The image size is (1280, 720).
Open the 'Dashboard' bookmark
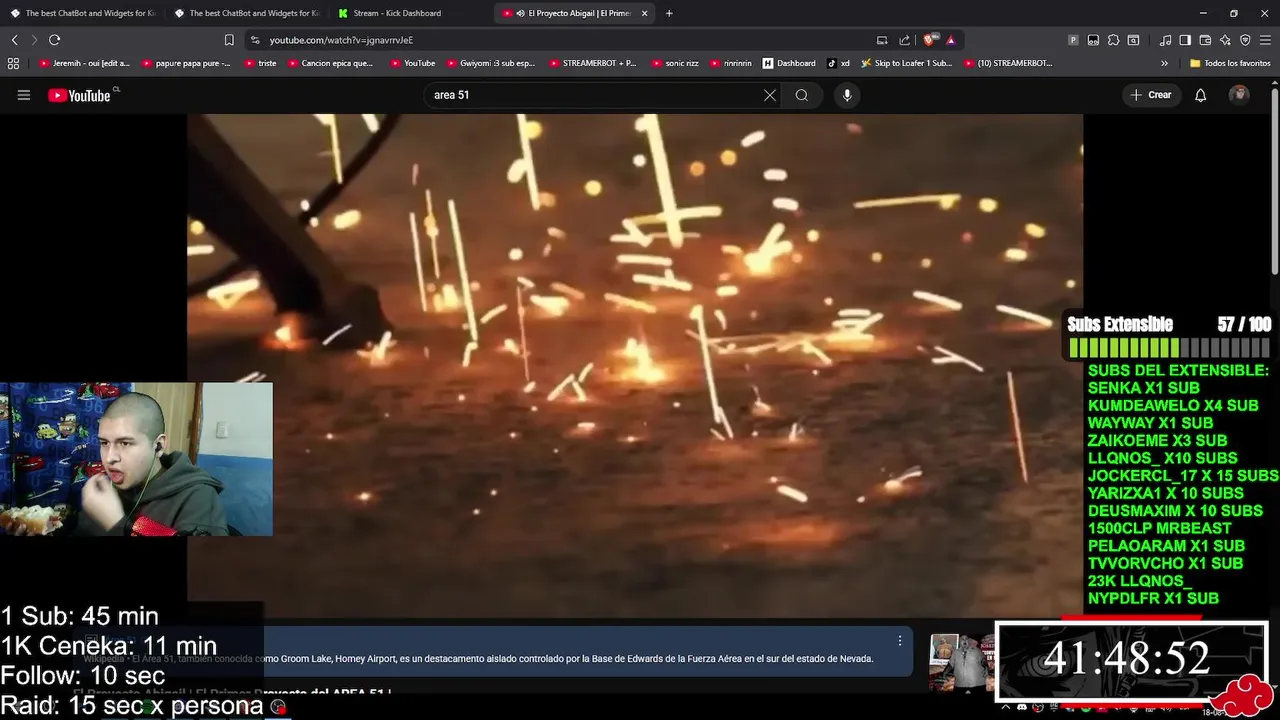tap(789, 63)
